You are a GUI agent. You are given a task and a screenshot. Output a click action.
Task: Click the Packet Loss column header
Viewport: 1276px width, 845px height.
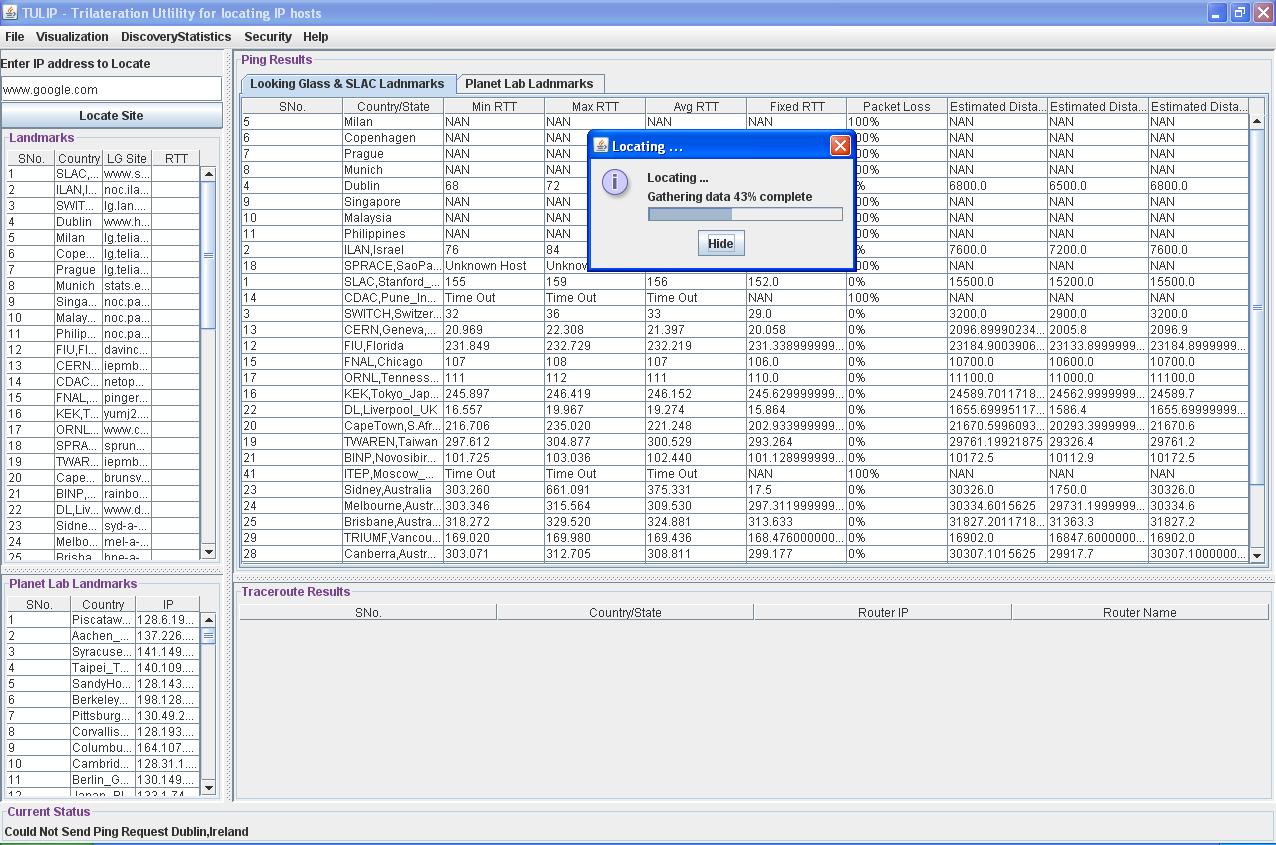click(896, 106)
